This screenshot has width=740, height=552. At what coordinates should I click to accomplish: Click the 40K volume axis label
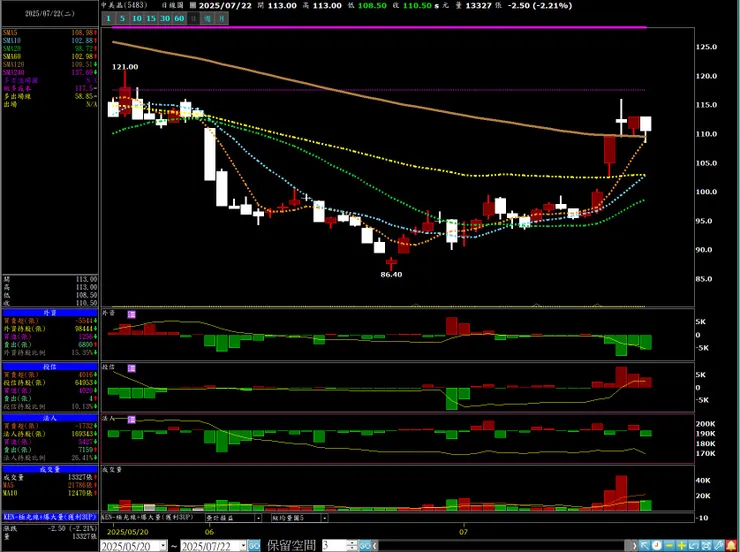(703, 481)
